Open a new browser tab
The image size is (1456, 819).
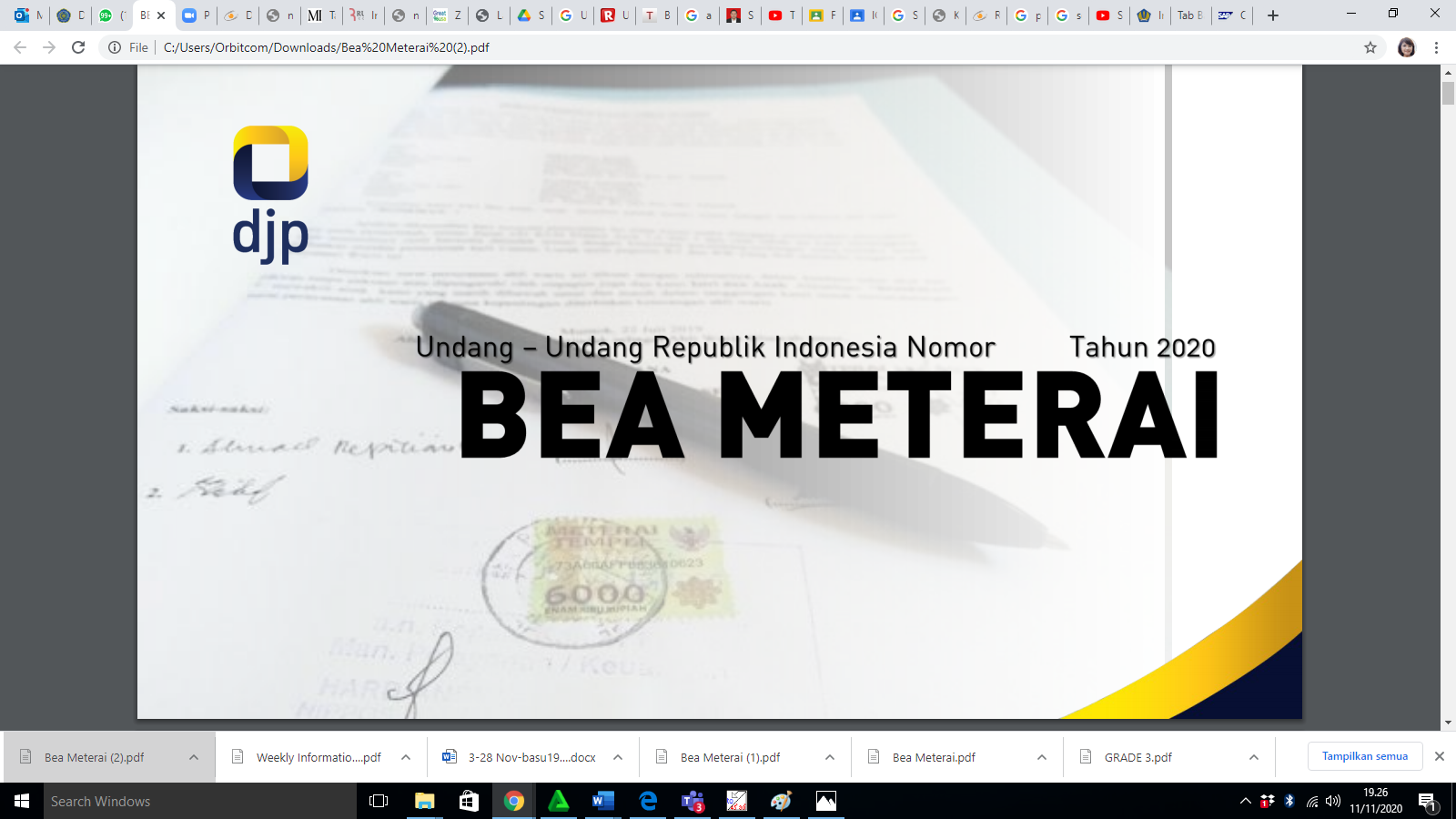(1273, 15)
